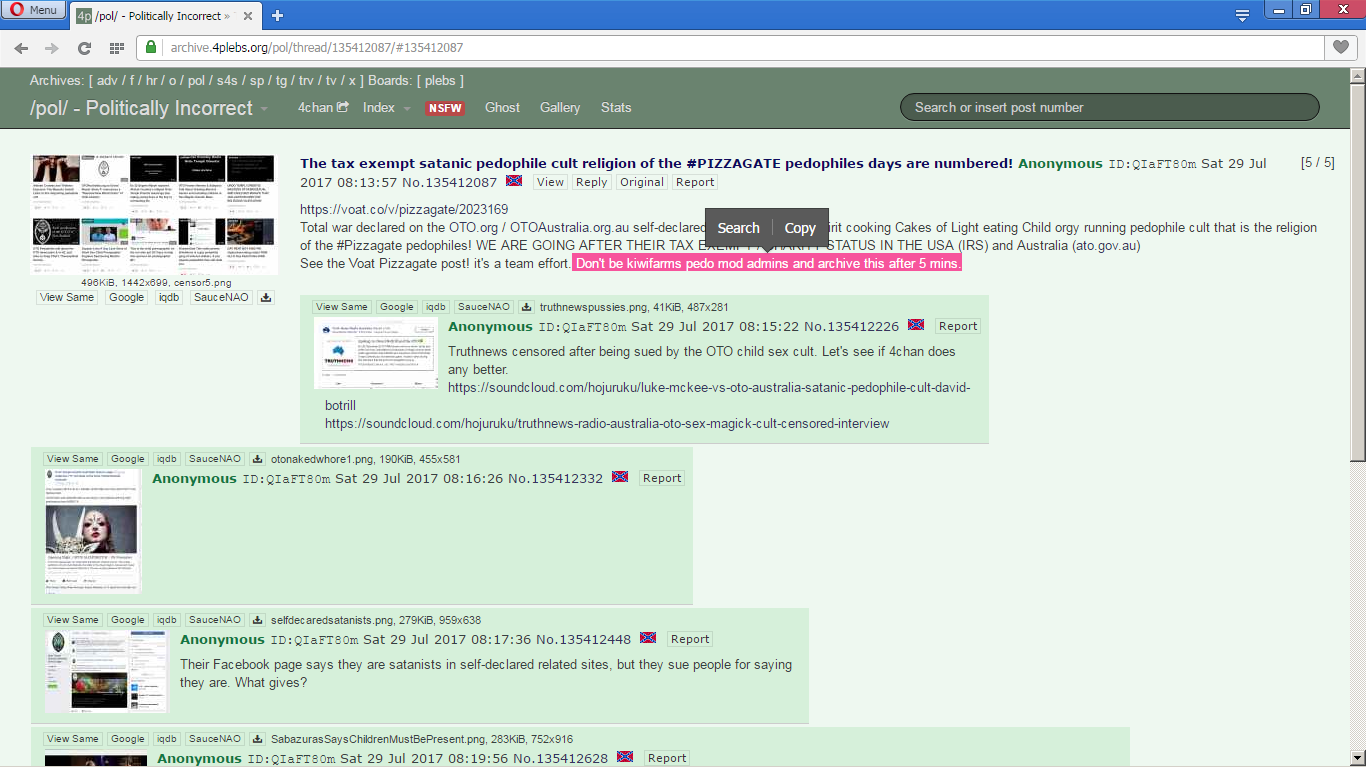Click Original button on the OP

coord(641,182)
